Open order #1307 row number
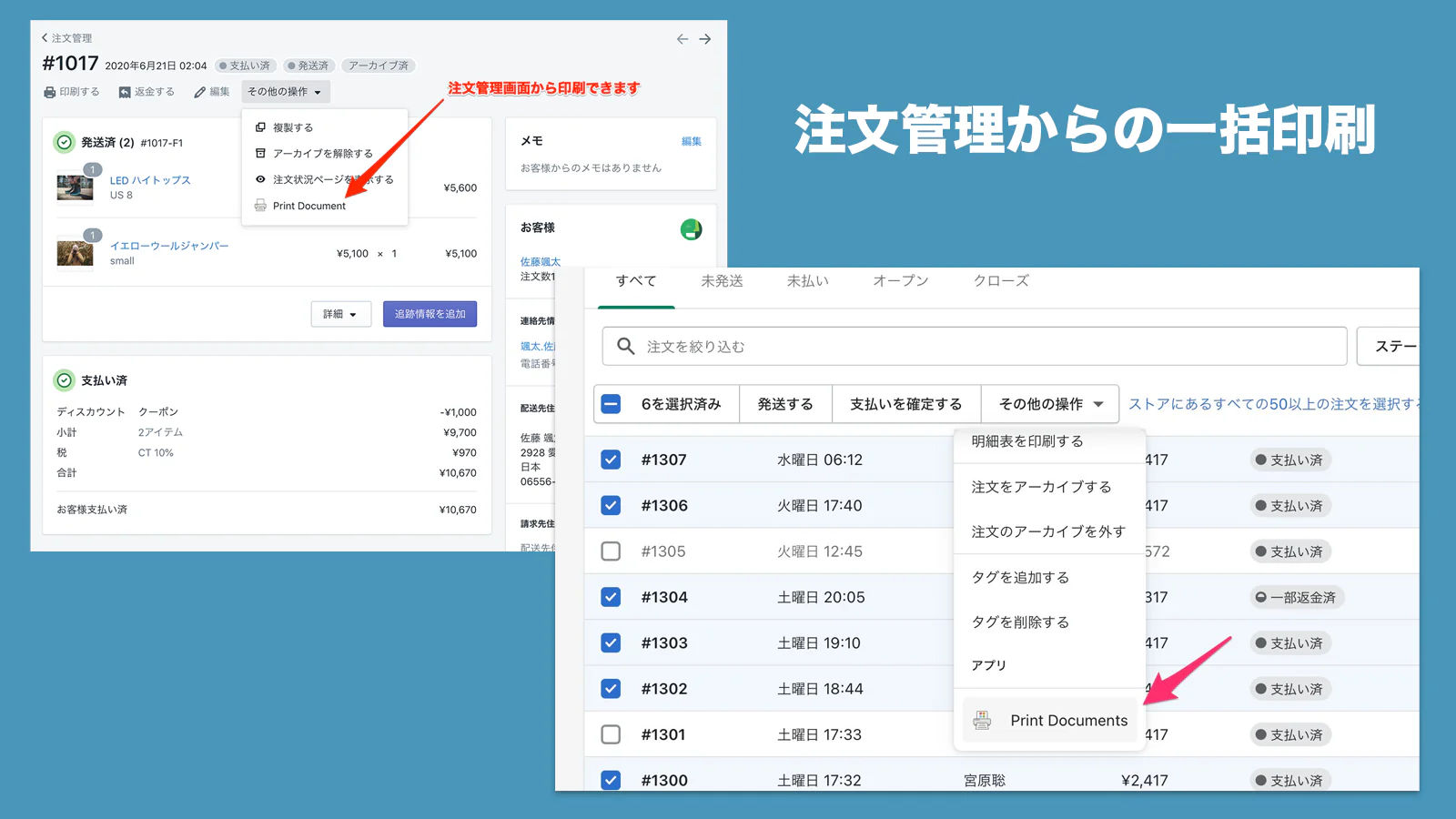This screenshot has width=1456, height=819. click(x=663, y=460)
